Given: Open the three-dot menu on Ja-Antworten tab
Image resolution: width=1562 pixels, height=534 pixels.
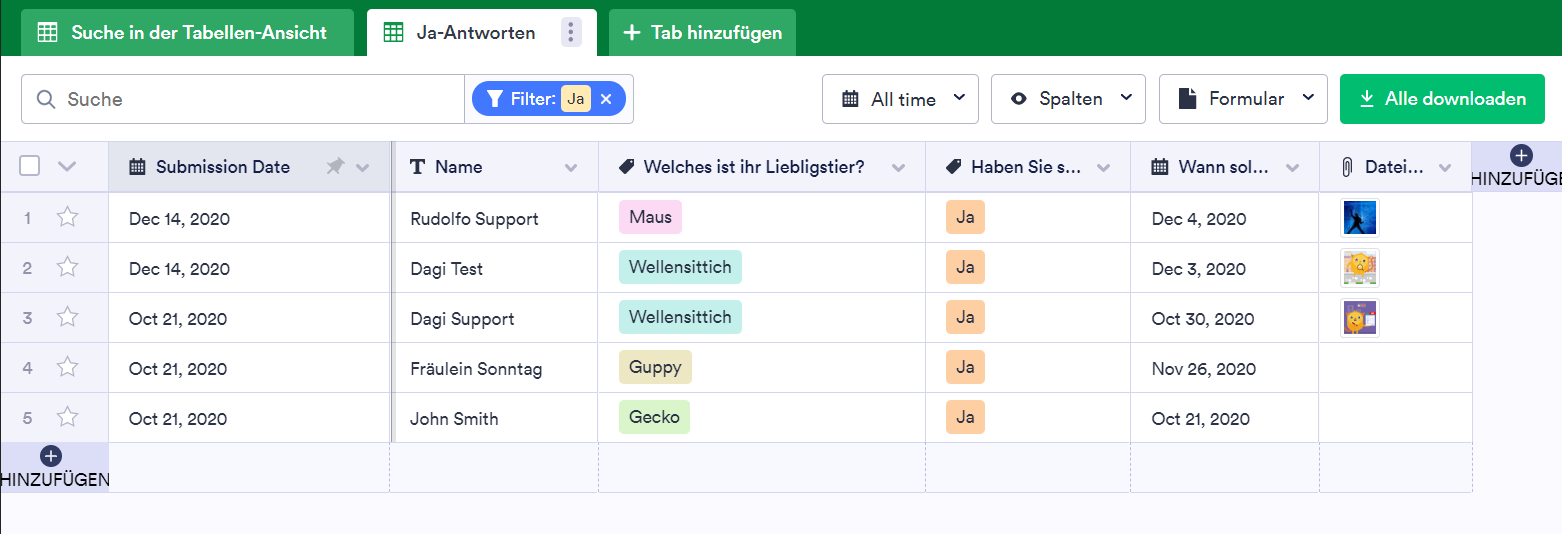Looking at the screenshot, I should pyautogui.click(x=571, y=33).
